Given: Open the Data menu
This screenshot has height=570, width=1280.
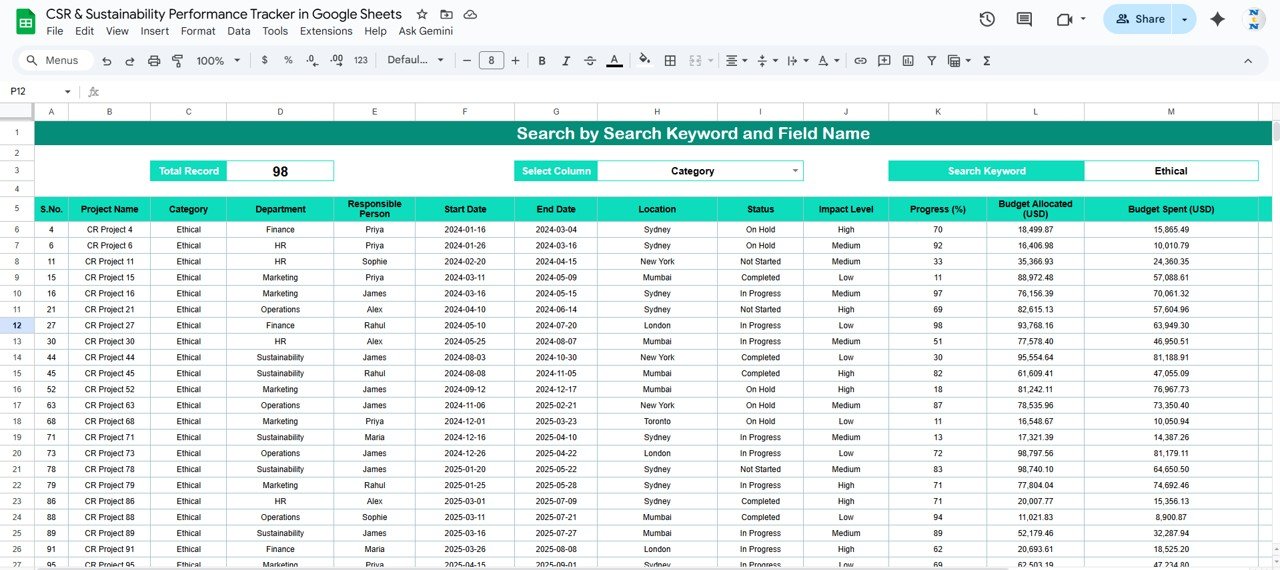Looking at the screenshot, I should pos(239,31).
